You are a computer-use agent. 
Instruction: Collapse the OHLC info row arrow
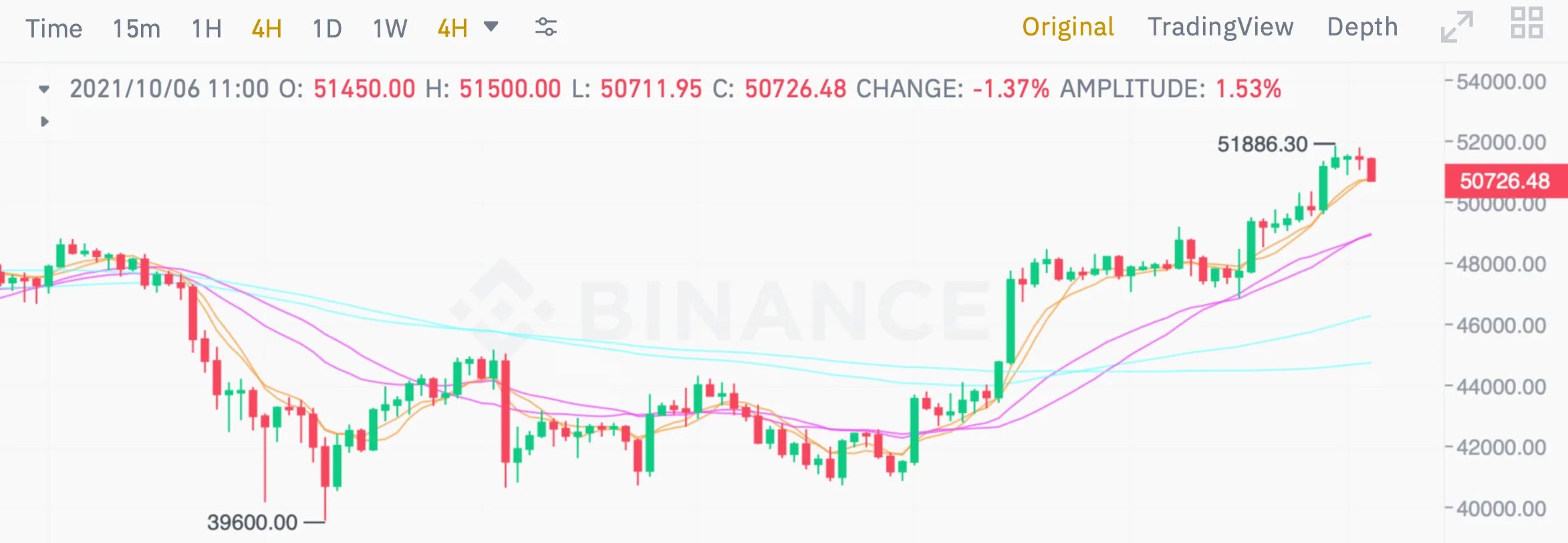44,89
